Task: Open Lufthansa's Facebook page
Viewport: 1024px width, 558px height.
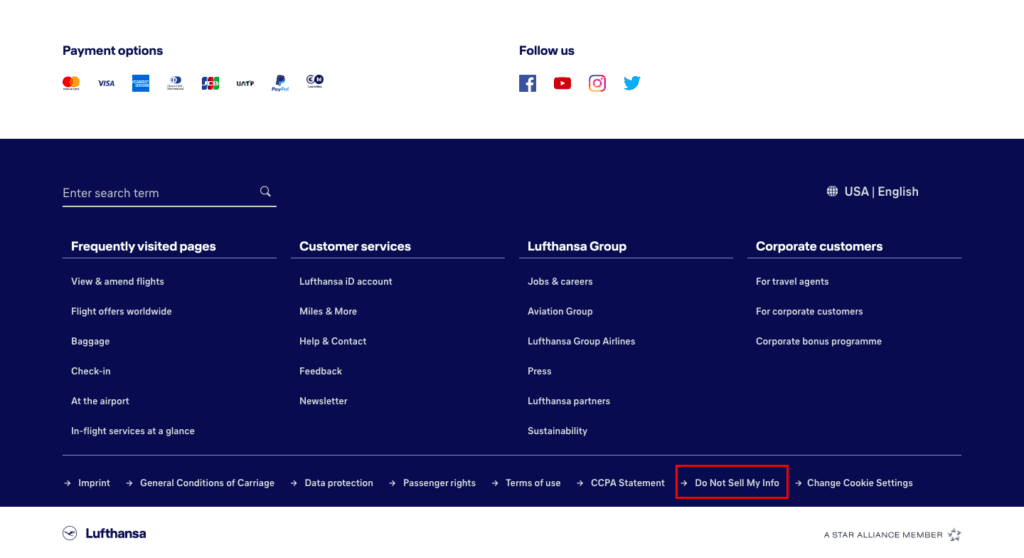Action: click(528, 83)
